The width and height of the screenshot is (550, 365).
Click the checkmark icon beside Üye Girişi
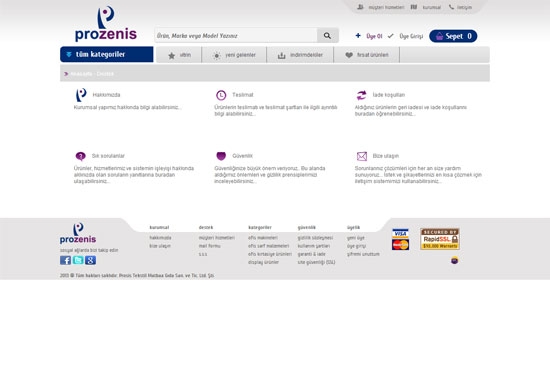(x=391, y=36)
